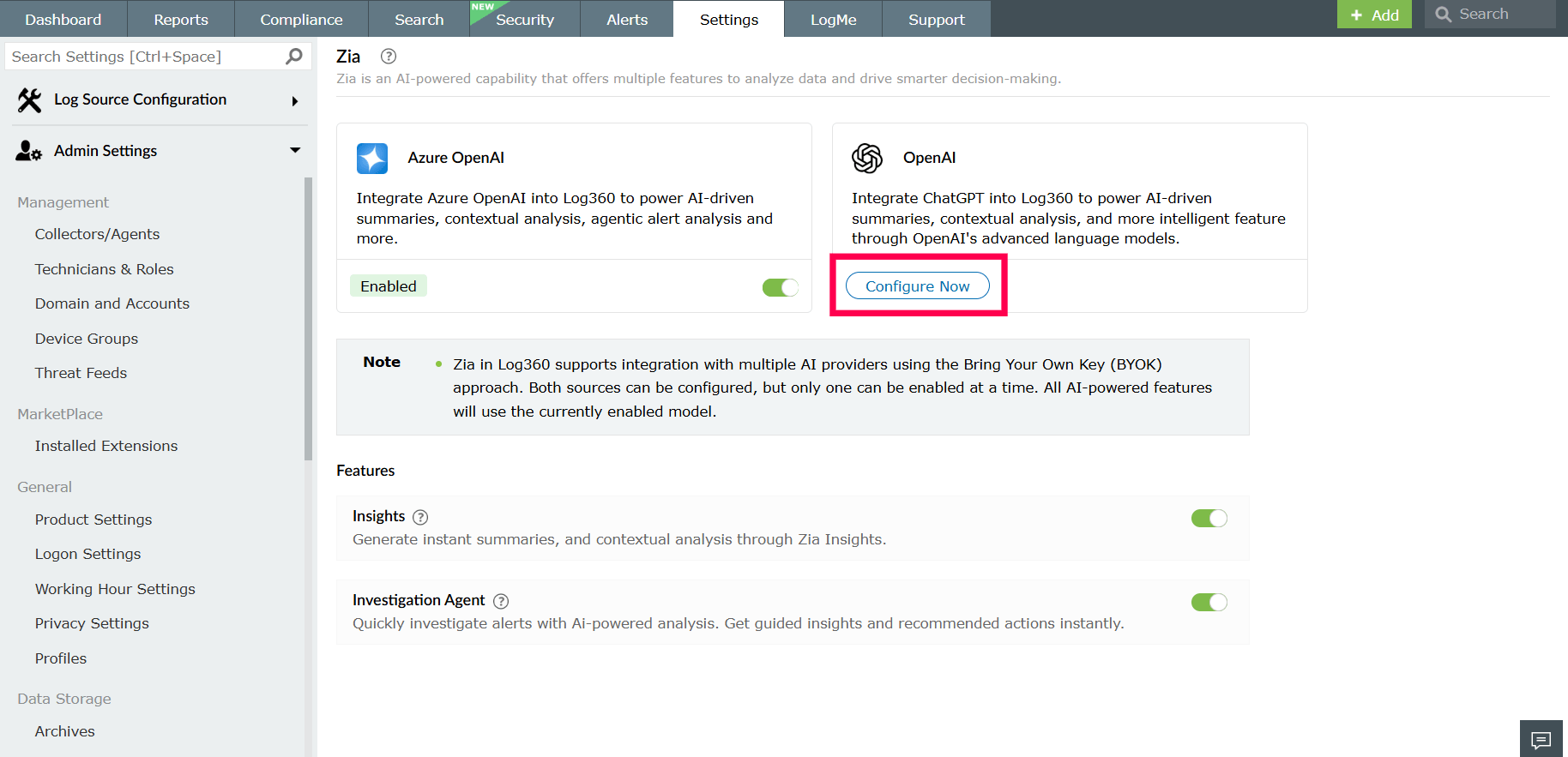Open the Zia help question mark icon
The width and height of the screenshot is (1568, 757).
pos(389,57)
